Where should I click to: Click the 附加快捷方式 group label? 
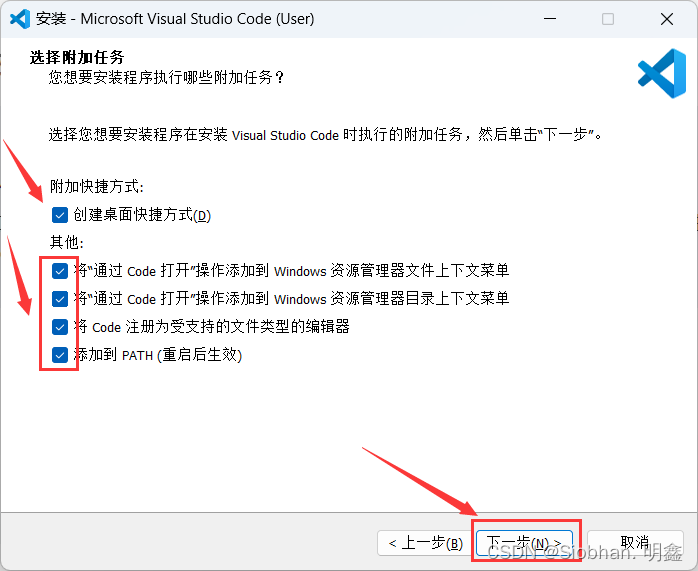[97, 187]
